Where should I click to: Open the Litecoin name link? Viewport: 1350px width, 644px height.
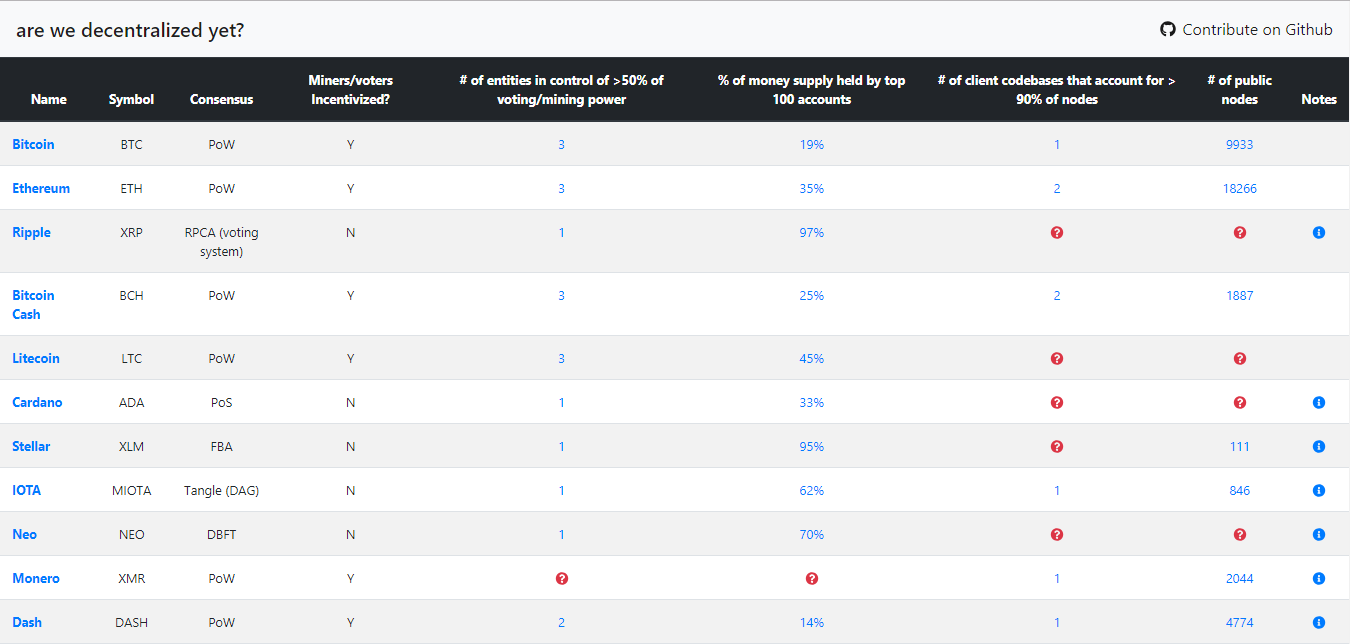(x=36, y=358)
